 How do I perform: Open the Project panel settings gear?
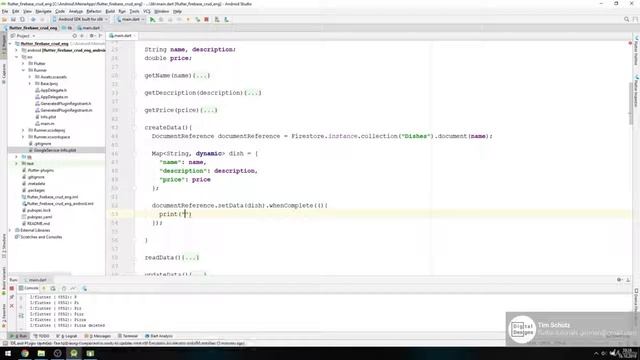91,36
